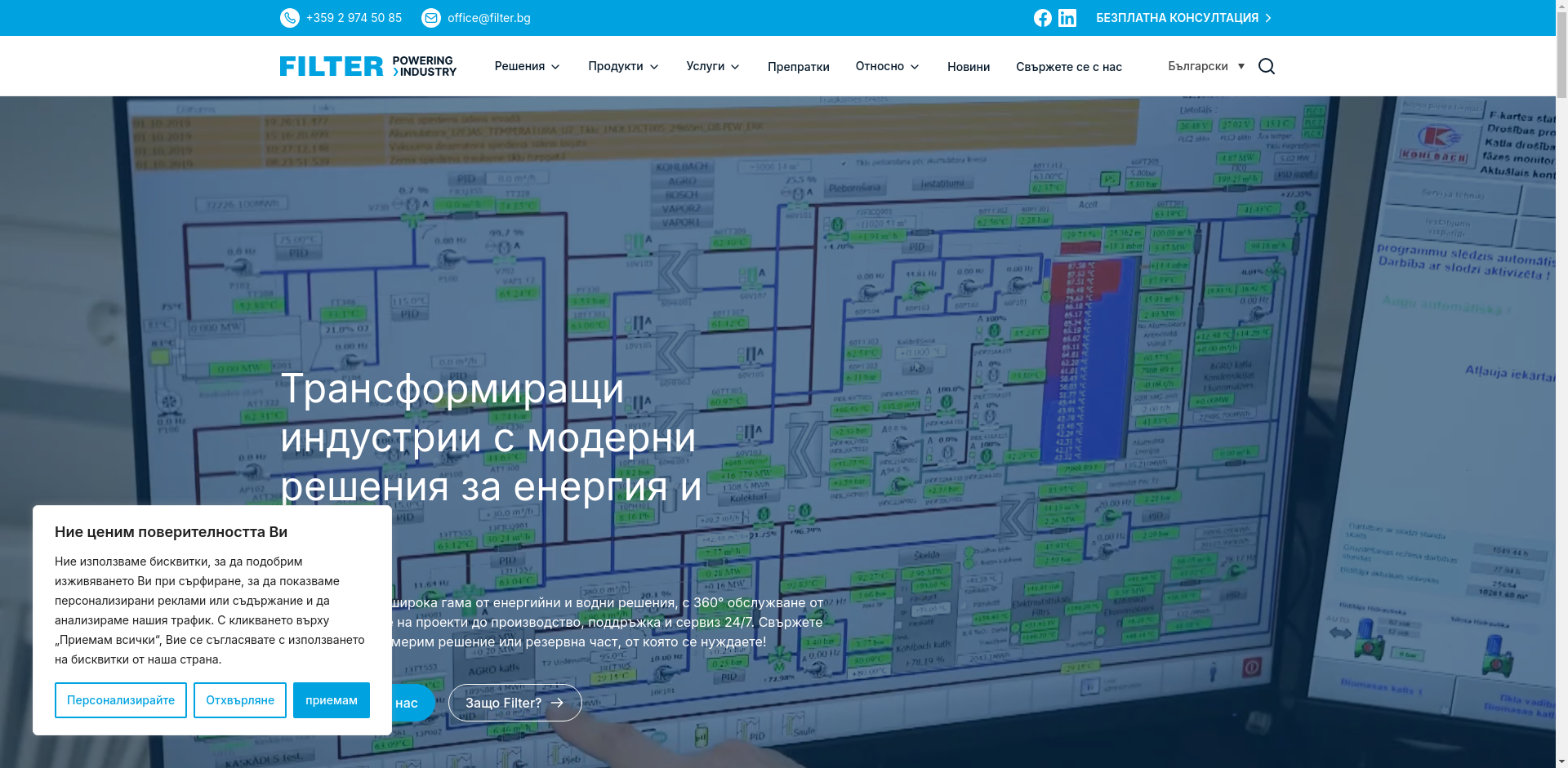
Task: Click the Защо Filter? button
Action: tap(514, 703)
